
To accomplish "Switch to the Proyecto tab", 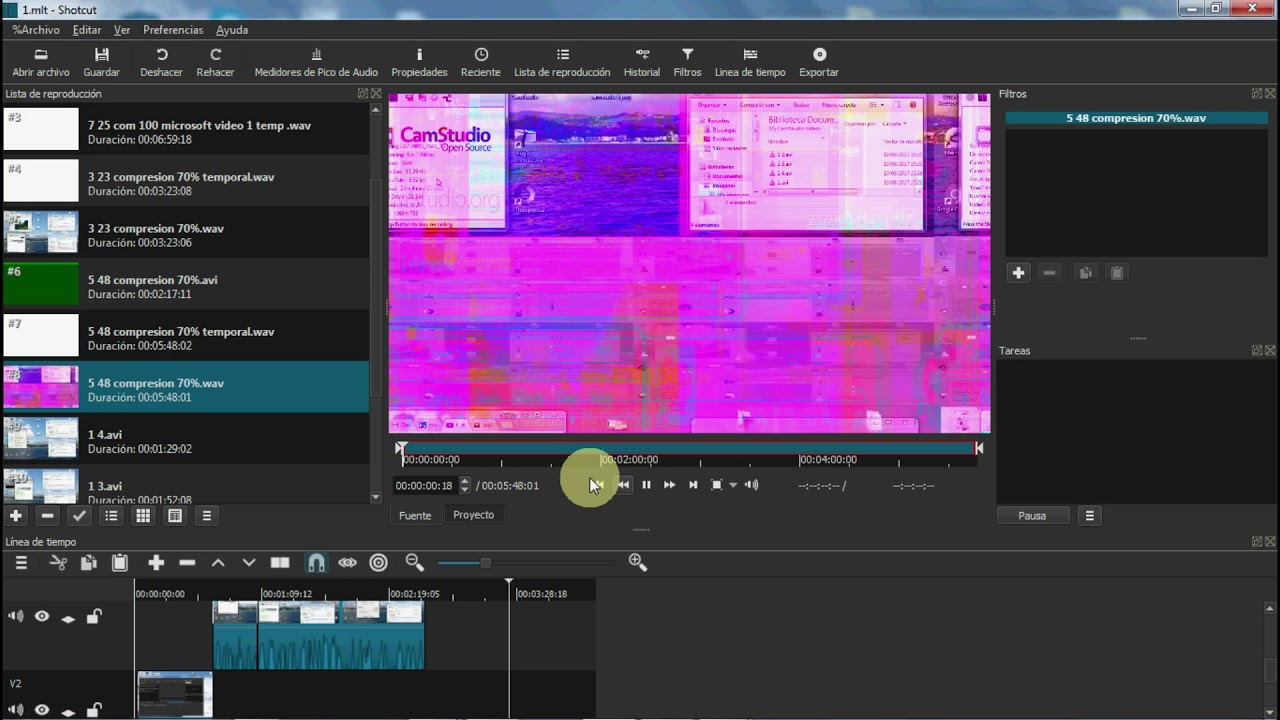I will click(474, 515).
